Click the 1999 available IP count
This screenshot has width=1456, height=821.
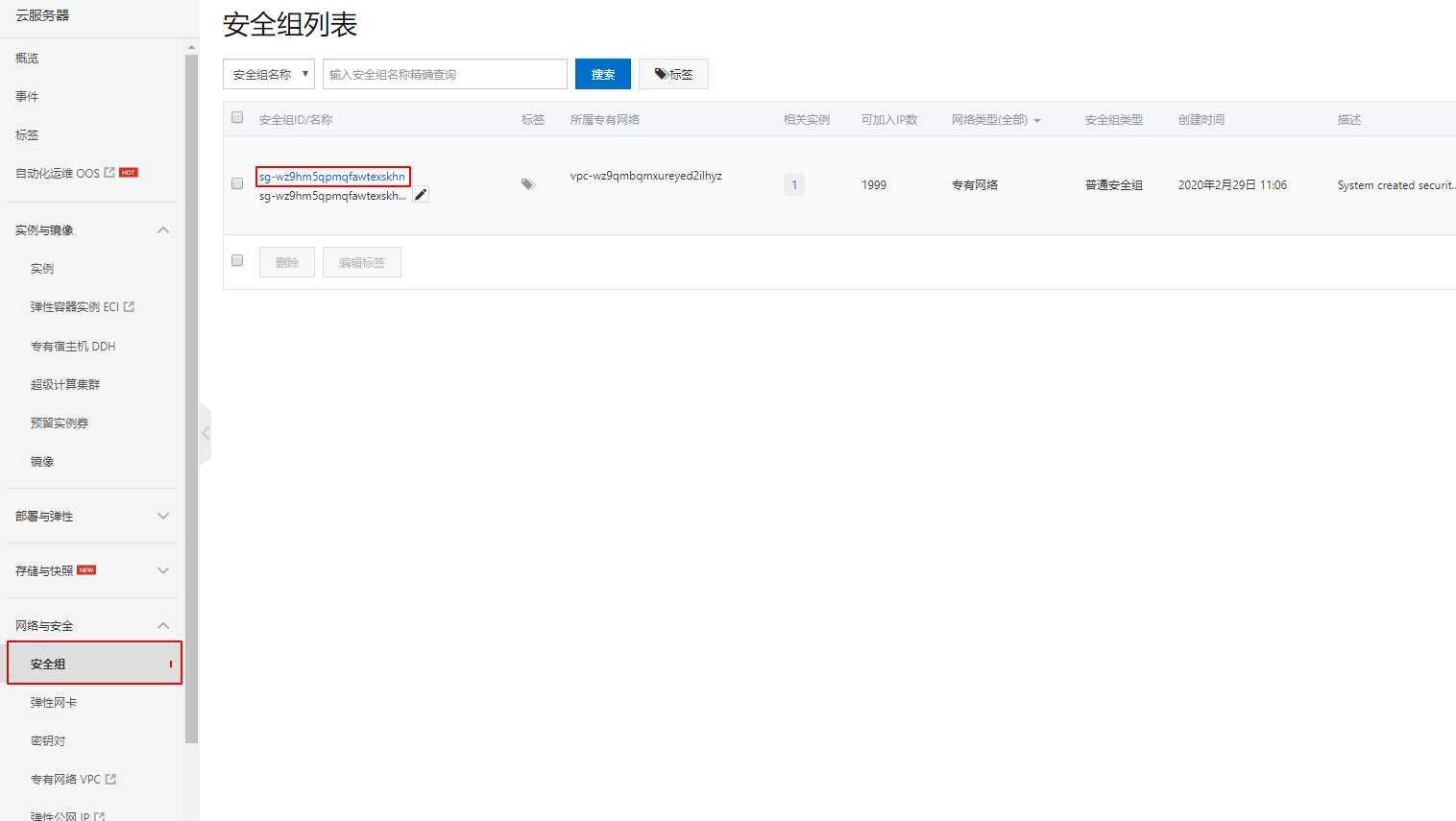[x=874, y=185]
